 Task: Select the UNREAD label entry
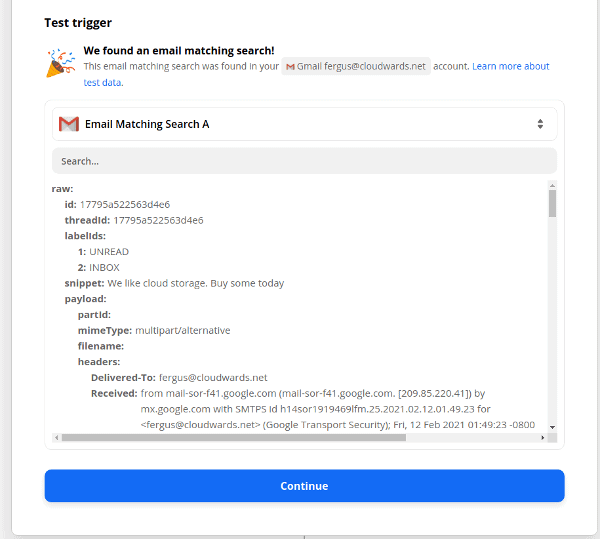pyautogui.click(x=103, y=252)
